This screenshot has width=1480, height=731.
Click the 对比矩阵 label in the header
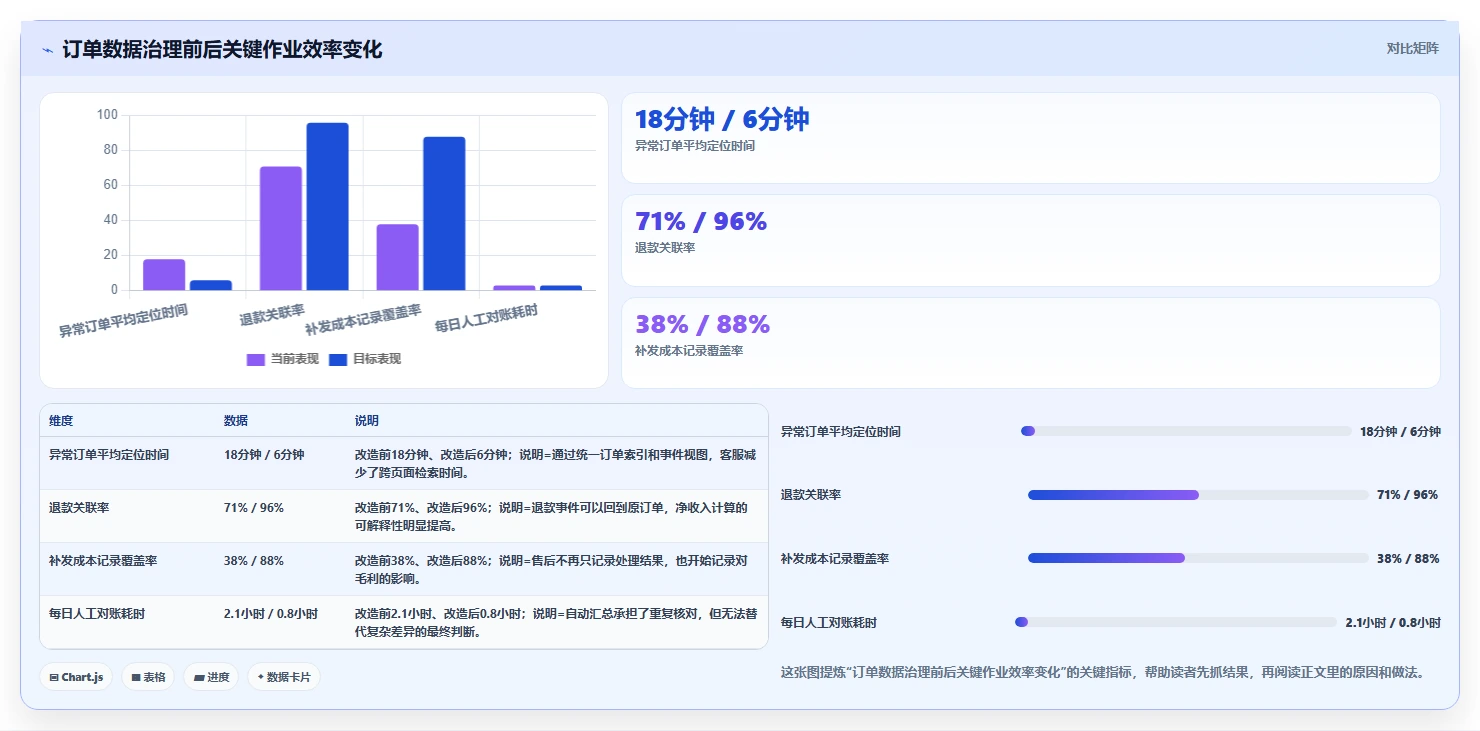point(1412,48)
